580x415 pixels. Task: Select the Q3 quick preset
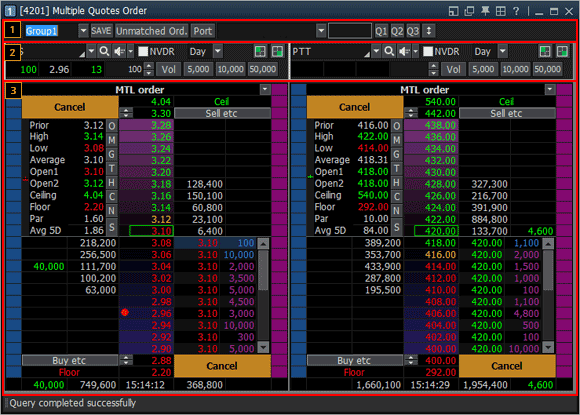point(413,31)
